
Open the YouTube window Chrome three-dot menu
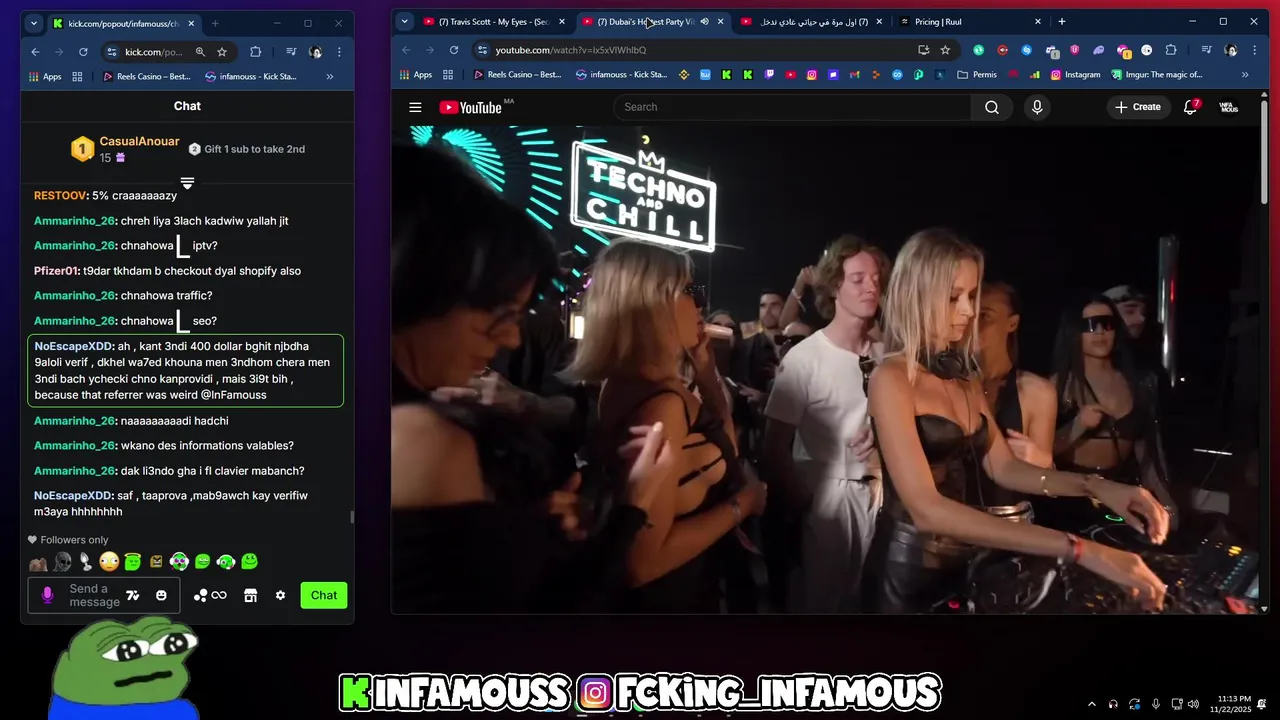pos(1255,50)
